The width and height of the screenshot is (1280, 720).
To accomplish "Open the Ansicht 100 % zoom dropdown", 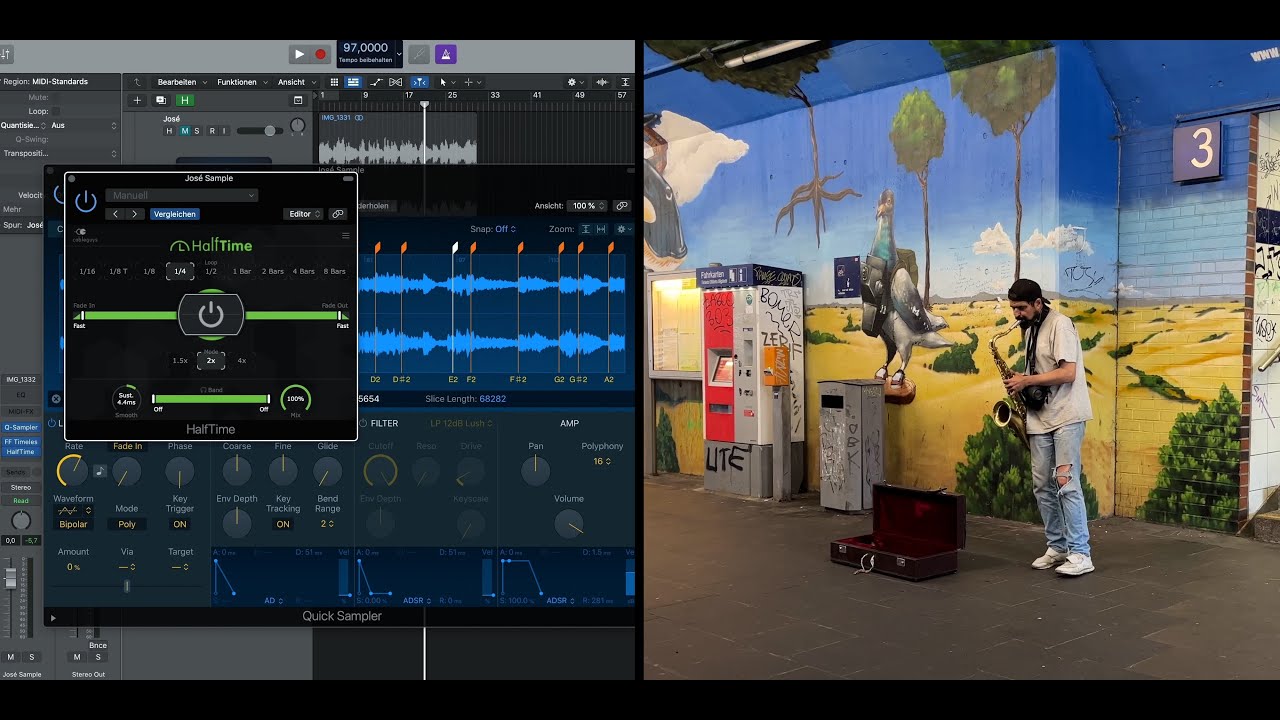I will 587,206.
